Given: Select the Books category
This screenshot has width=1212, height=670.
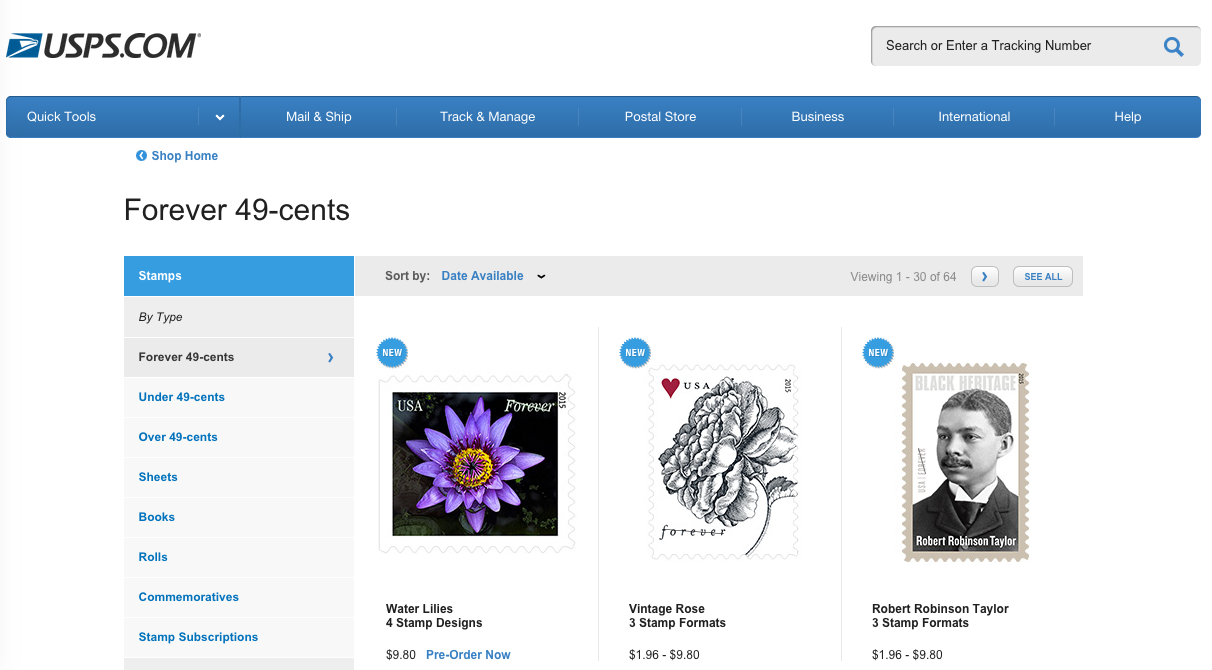Looking at the screenshot, I should click(x=239, y=517).
